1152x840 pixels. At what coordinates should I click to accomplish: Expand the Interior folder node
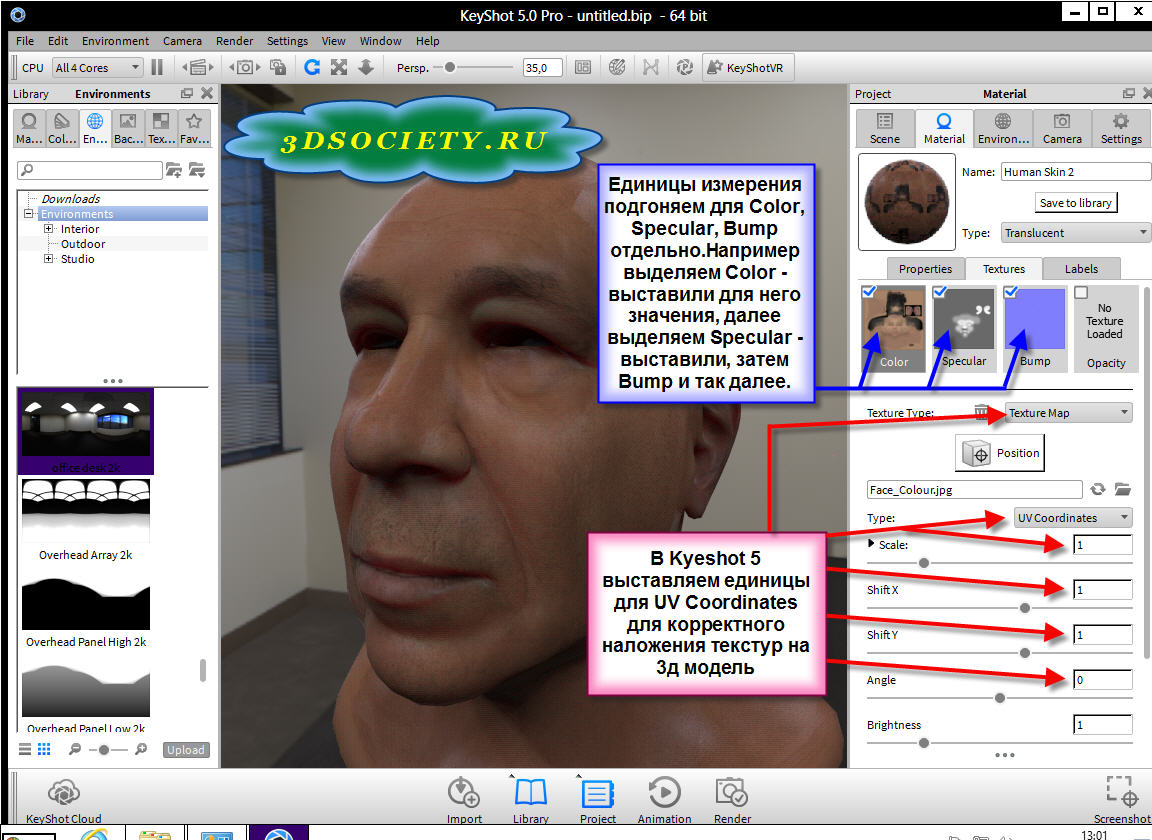(x=48, y=229)
